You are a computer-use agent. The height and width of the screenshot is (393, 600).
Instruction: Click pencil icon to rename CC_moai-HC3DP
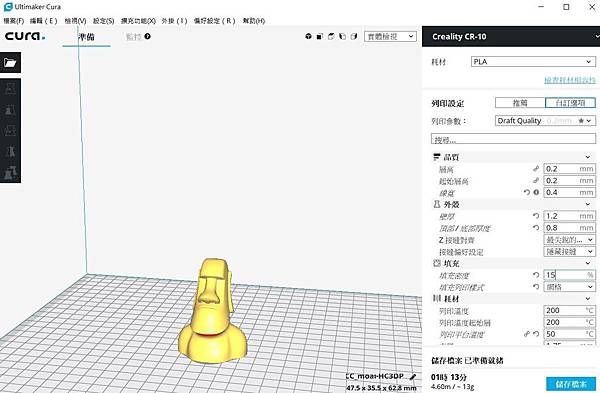pos(412,377)
